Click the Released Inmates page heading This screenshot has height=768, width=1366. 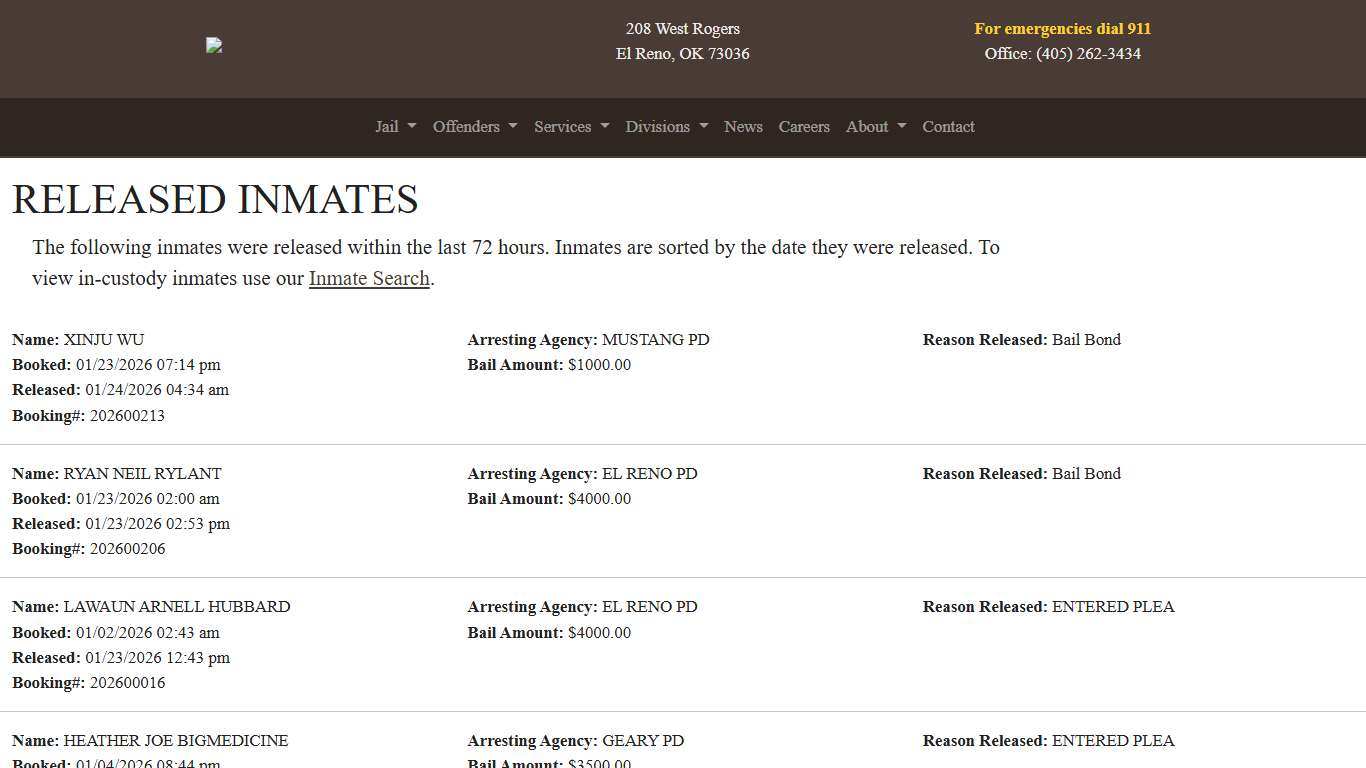pos(215,200)
